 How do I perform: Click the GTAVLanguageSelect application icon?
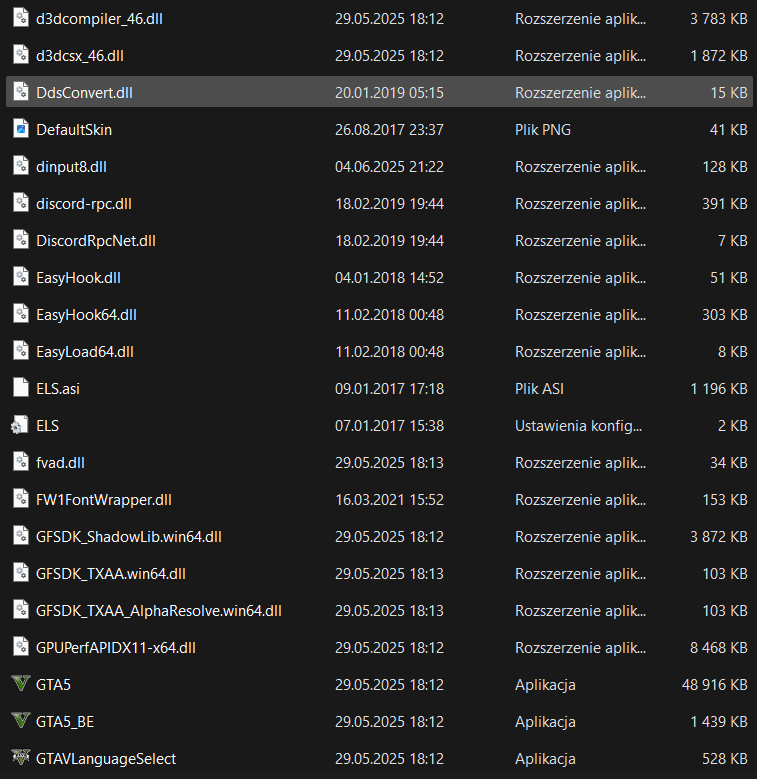[x=20, y=759]
